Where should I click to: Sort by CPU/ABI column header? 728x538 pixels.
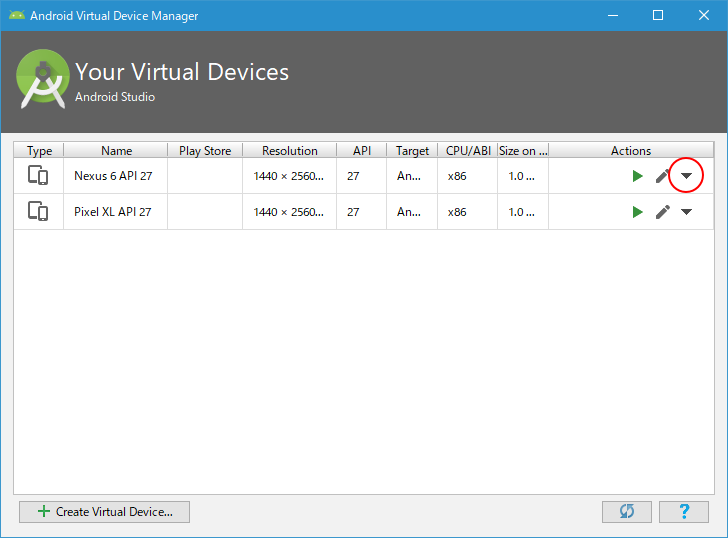[468, 150]
